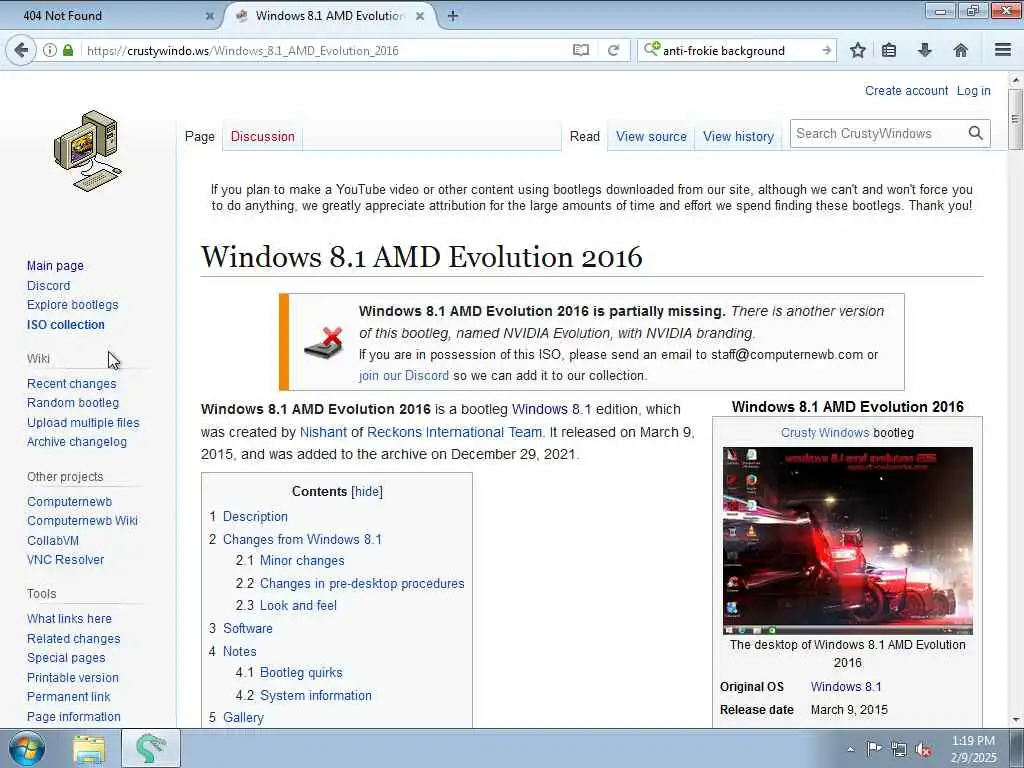The width and height of the screenshot is (1024, 768).
Task: Click the taskbar dragon browser icon
Action: click(150, 749)
